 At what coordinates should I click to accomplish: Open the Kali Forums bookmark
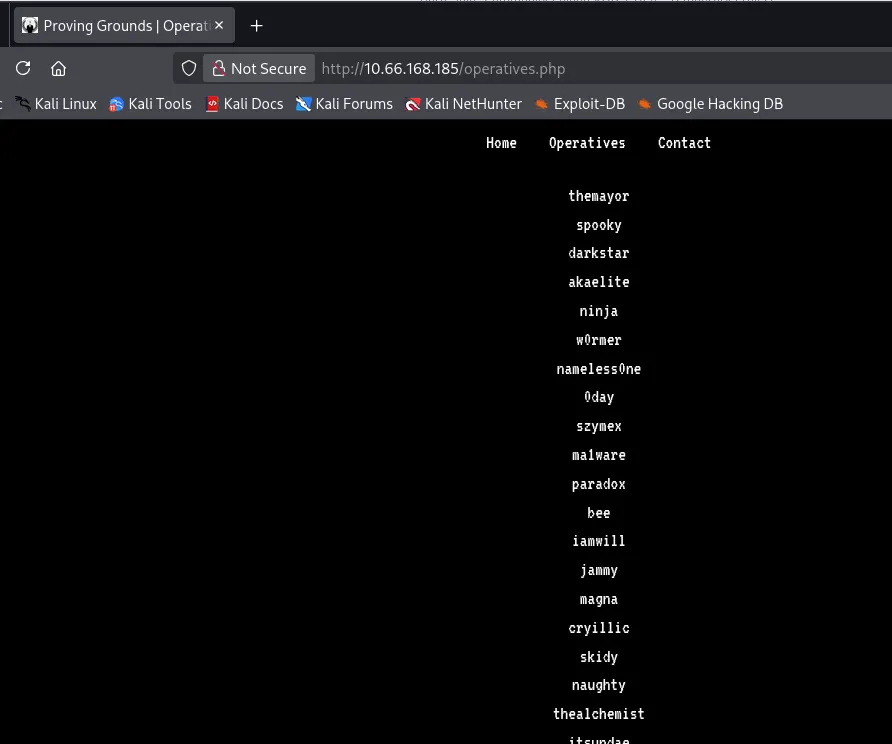pyautogui.click(x=344, y=104)
